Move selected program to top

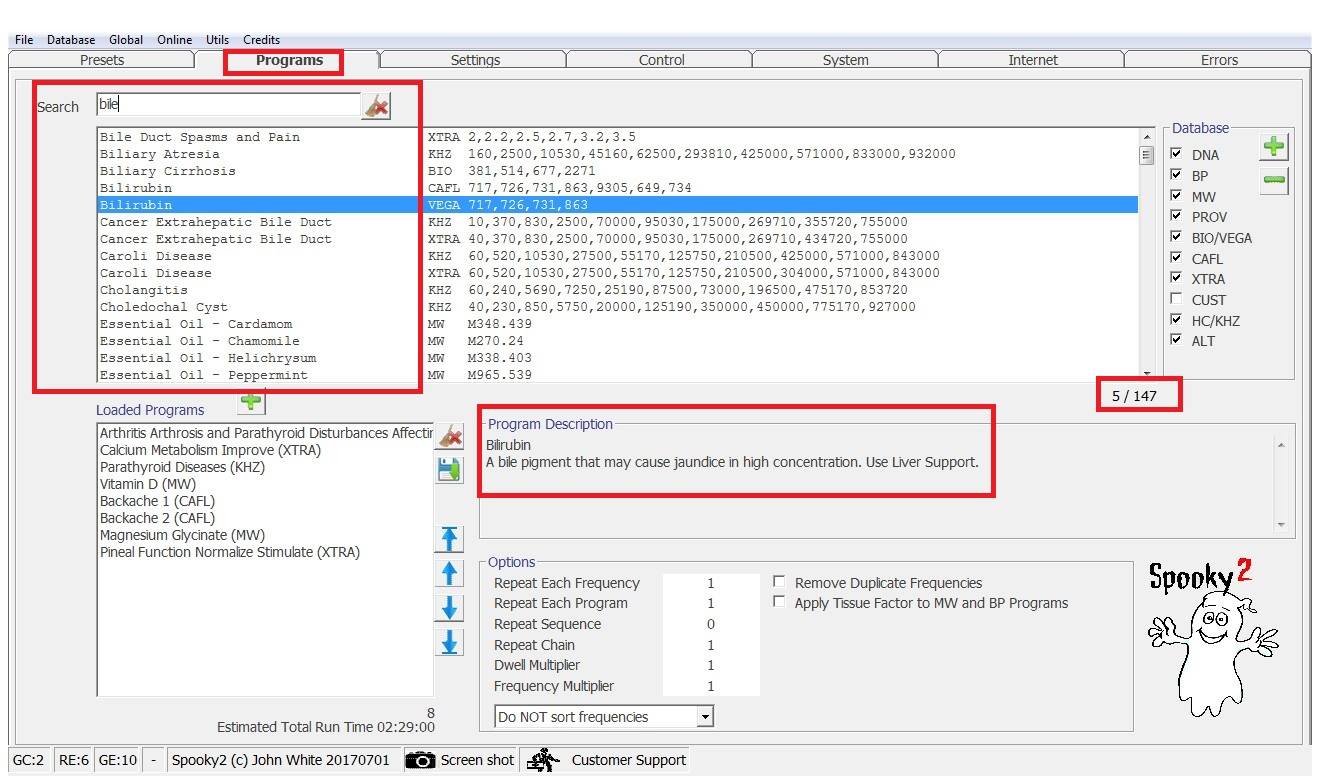tap(450, 539)
